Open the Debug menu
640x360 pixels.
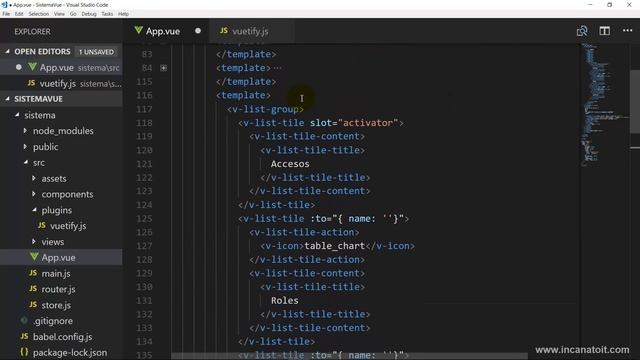click(x=89, y=14)
